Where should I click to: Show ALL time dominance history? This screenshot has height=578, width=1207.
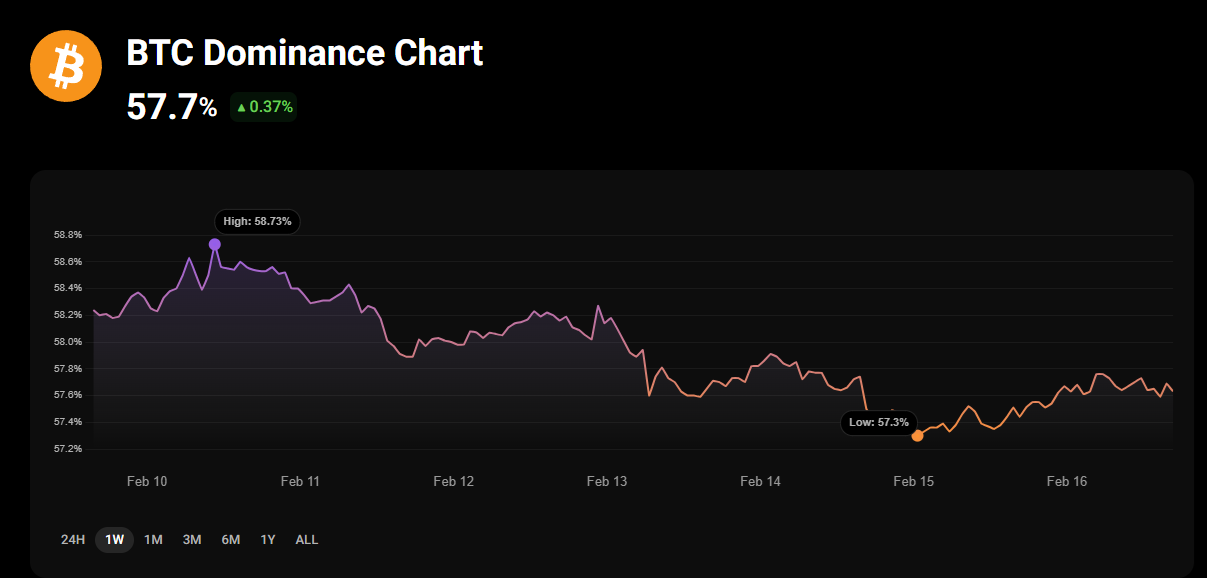click(307, 540)
